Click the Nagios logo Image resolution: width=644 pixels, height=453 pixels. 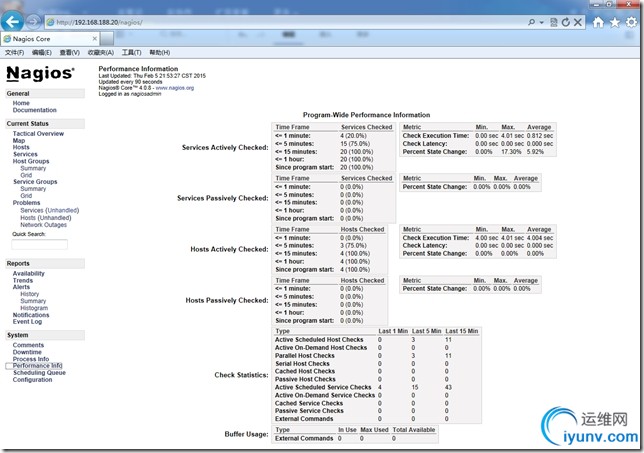tap(40, 74)
